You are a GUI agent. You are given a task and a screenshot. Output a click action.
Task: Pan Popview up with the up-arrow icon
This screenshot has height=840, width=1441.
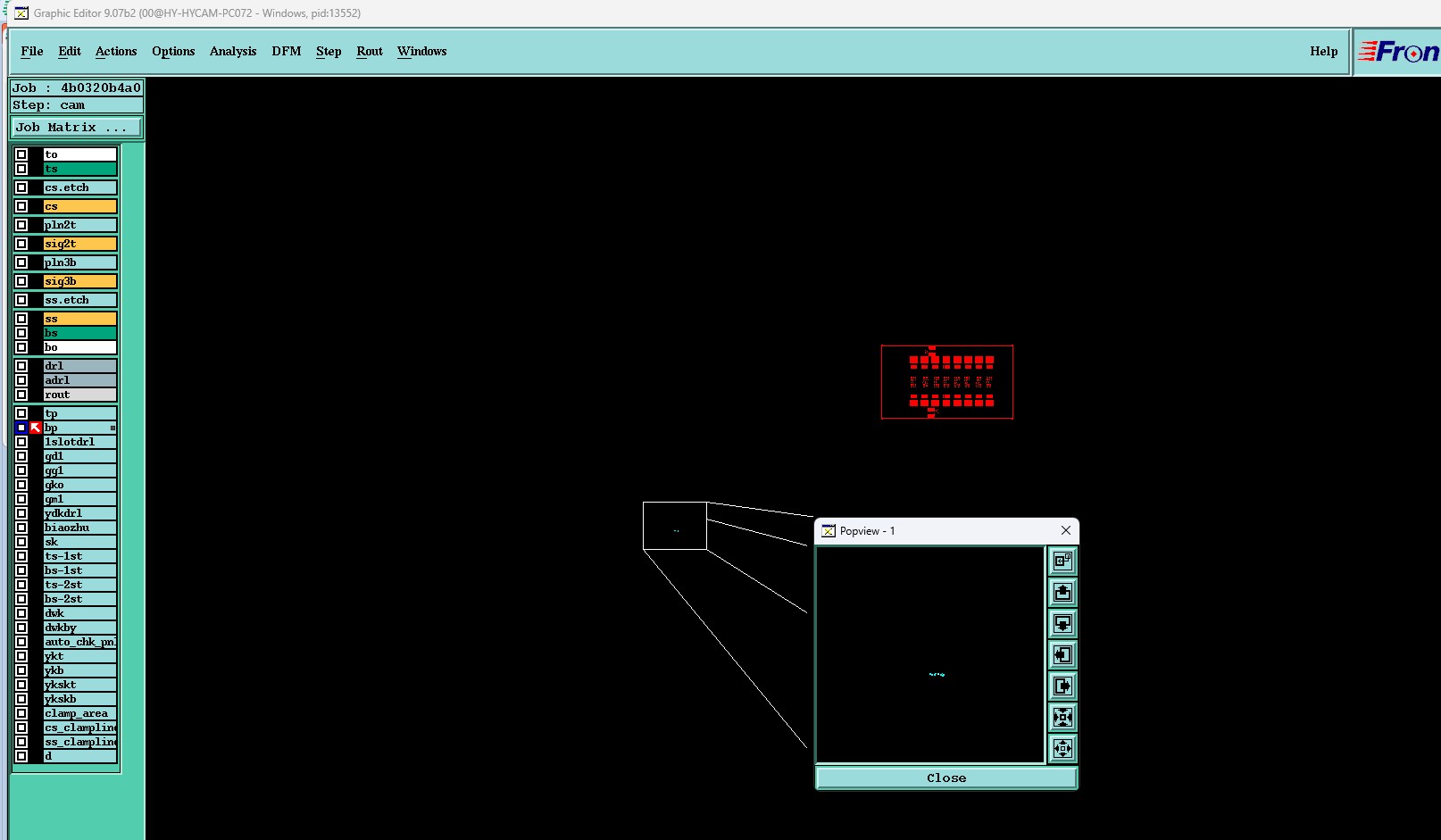coord(1062,592)
